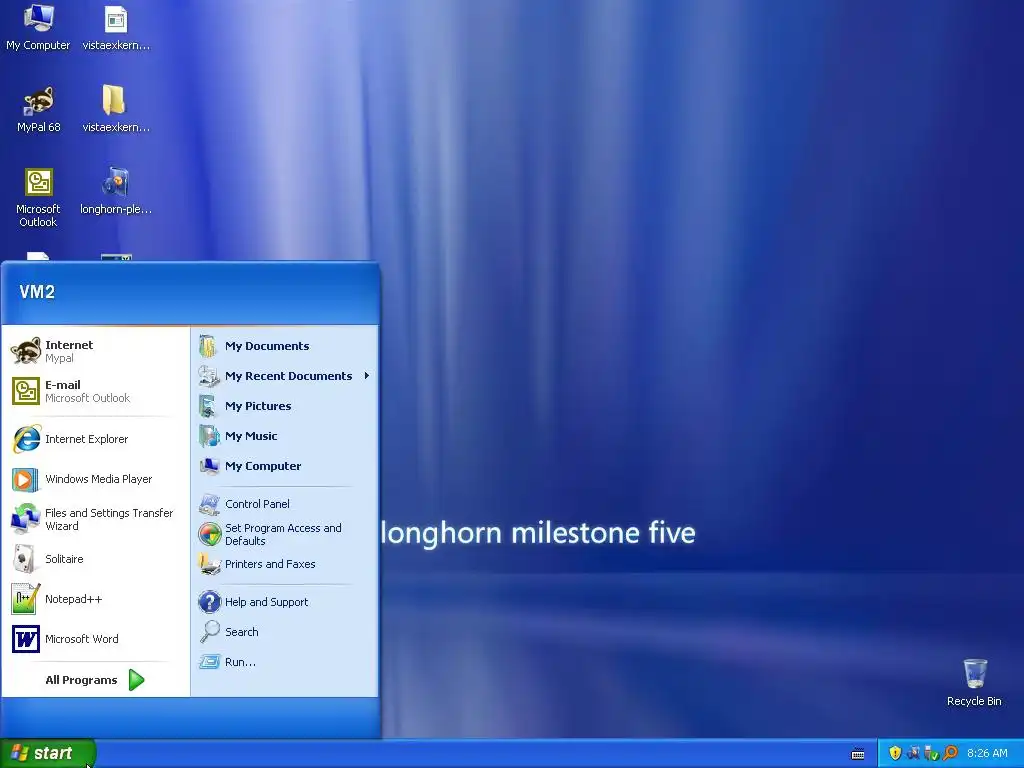
Task: Start Solitaire from the Start menu
Action: pyautogui.click(x=95, y=559)
